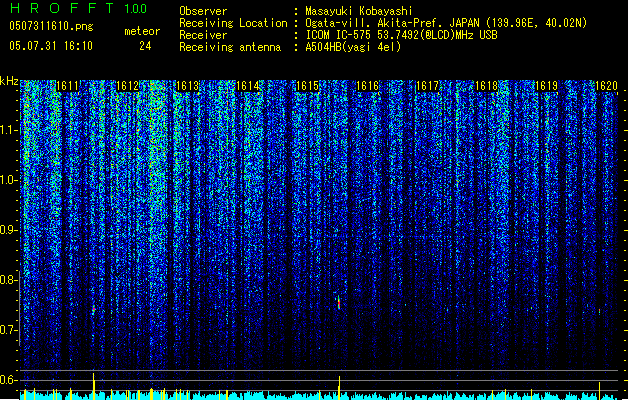Click the ICOM IC-575 receiver text
Screen dimensions: 629x400
click(401, 35)
